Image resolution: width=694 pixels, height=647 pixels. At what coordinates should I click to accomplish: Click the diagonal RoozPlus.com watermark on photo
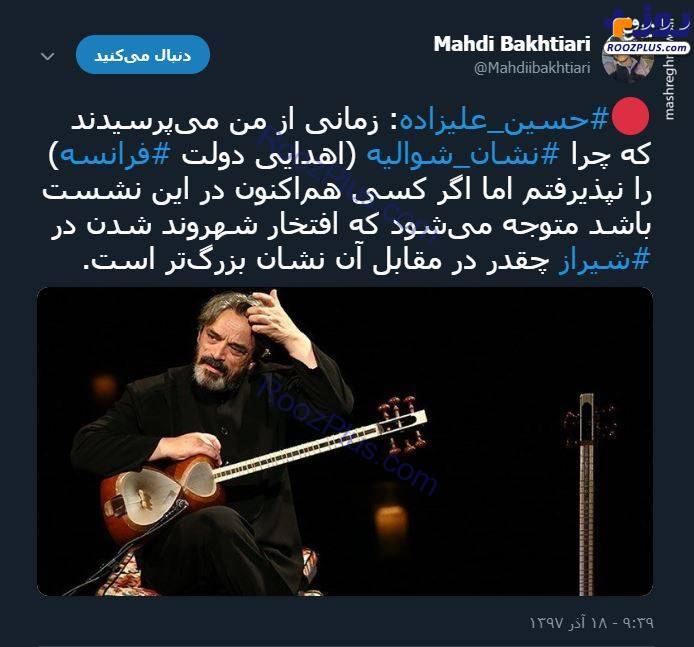347,434
